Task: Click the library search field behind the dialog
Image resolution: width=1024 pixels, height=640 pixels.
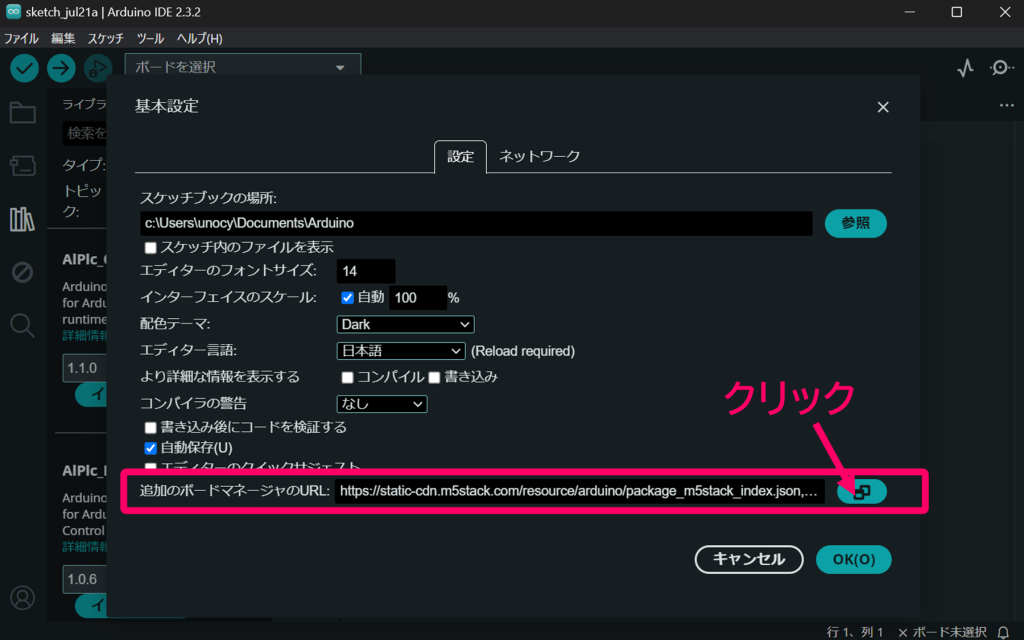Action: point(85,133)
